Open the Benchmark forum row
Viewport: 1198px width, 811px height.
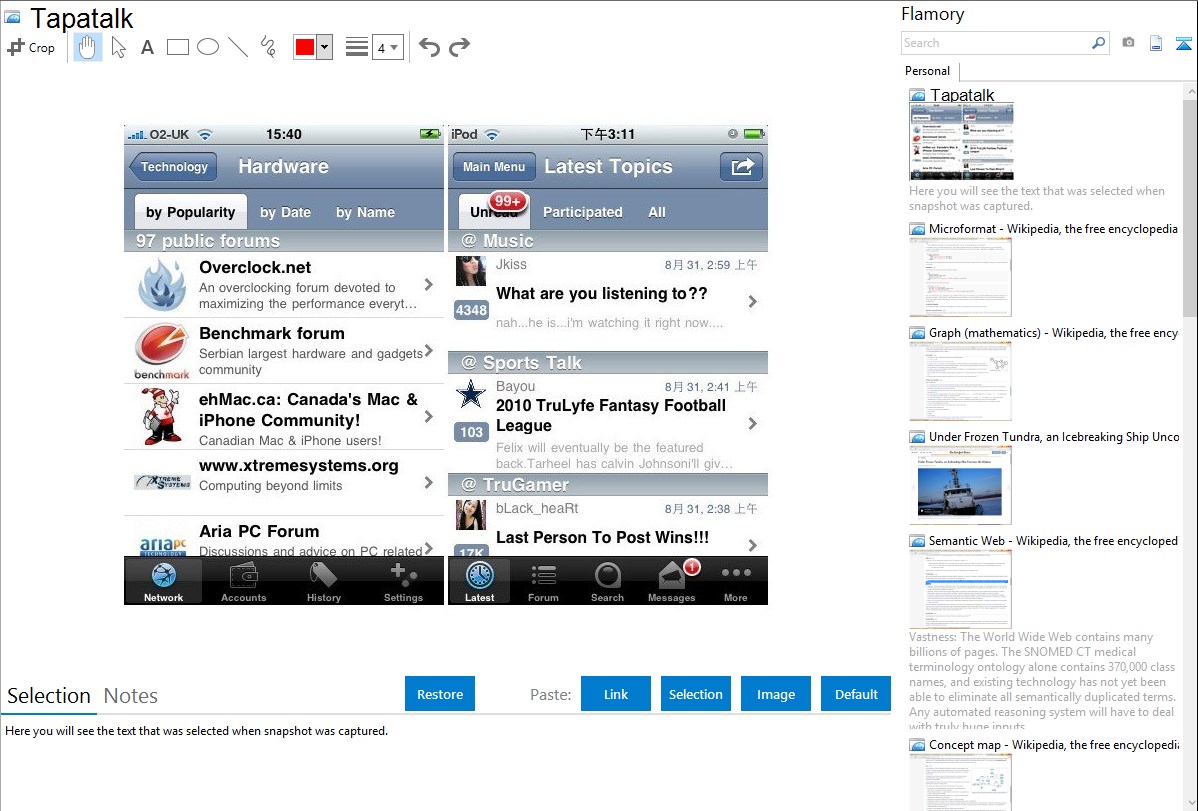point(283,351)
